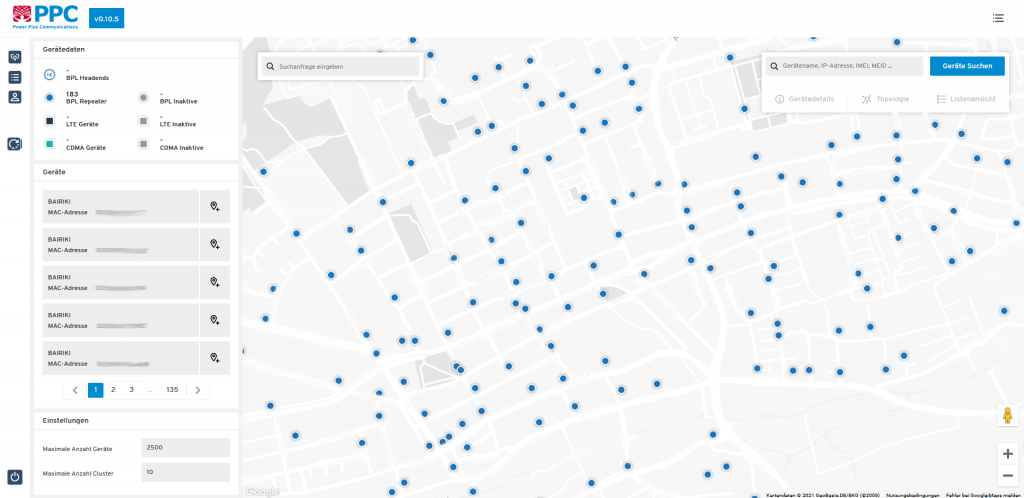Click the magnifier icon in device search field
Viewport: 1024px width, 498px height.
775,66
